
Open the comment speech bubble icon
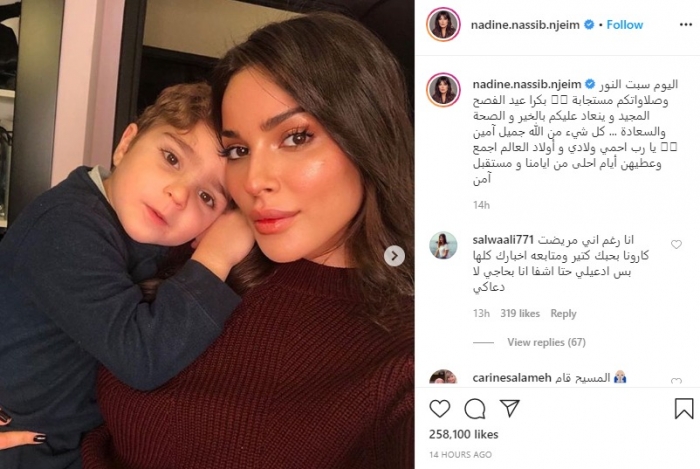pos(475,408)
